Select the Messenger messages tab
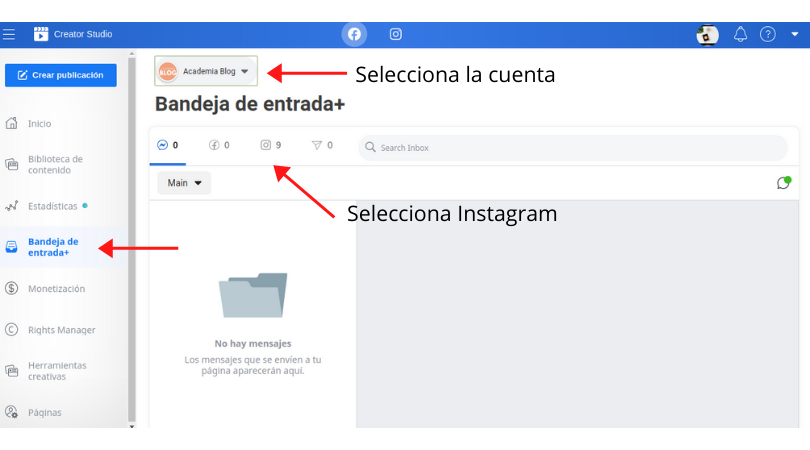The height and width of the screenshot is (450, 810). [167, 145]
